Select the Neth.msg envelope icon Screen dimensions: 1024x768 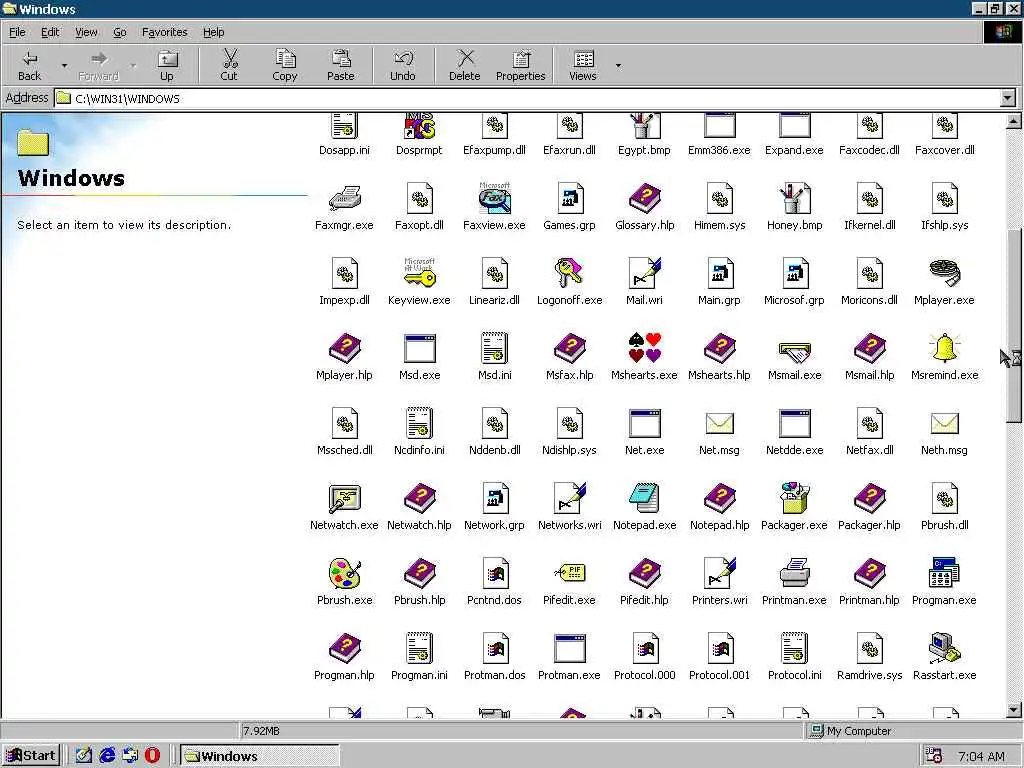944,423
